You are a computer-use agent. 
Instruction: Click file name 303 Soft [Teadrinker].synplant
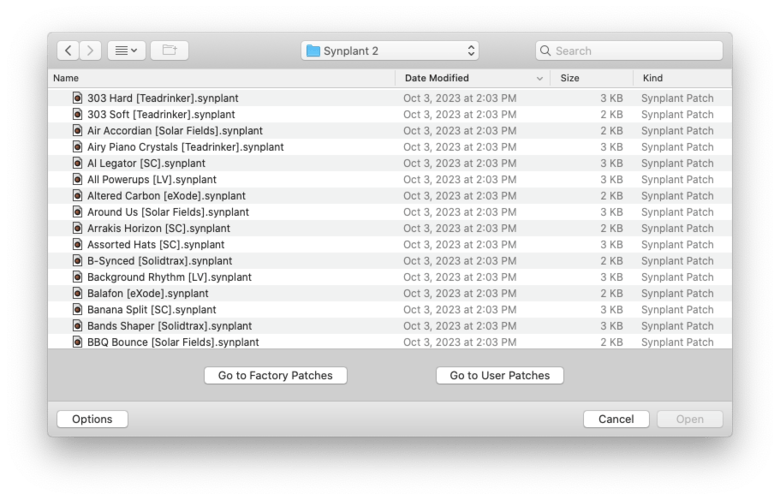[x=161, y=114]
